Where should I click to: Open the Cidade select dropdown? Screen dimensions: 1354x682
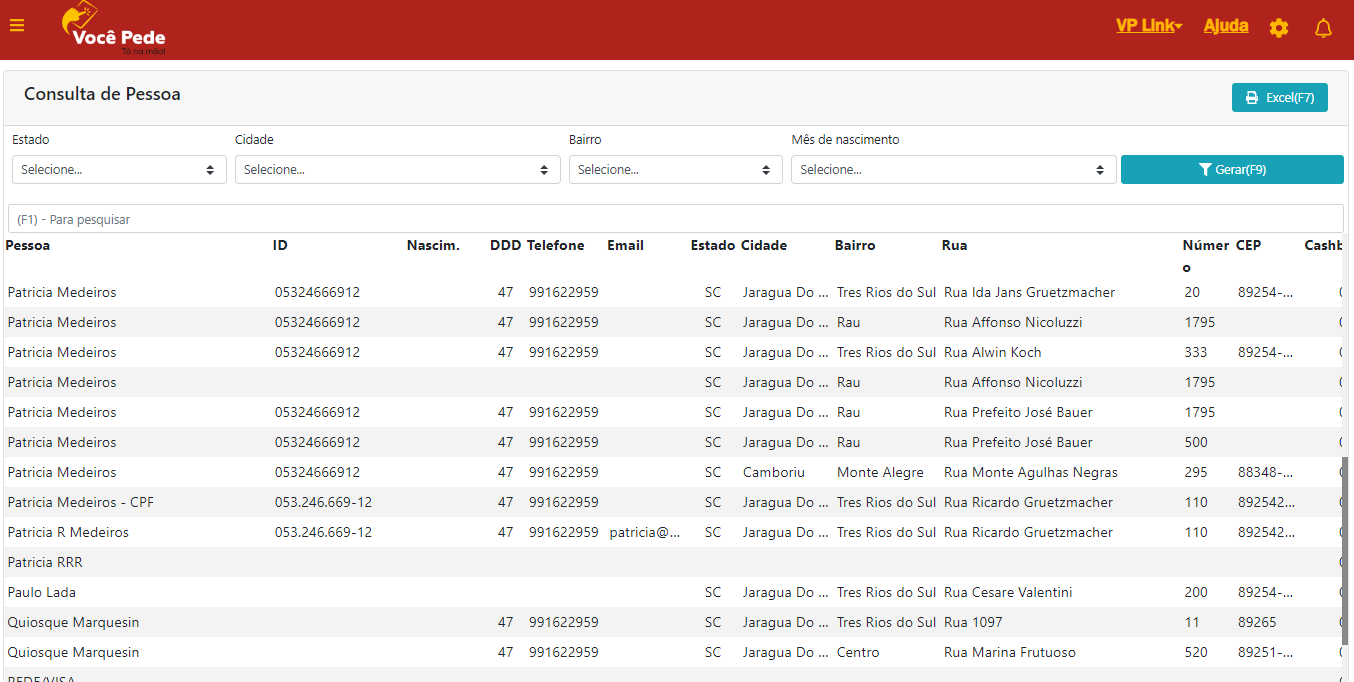pos(397,170)
